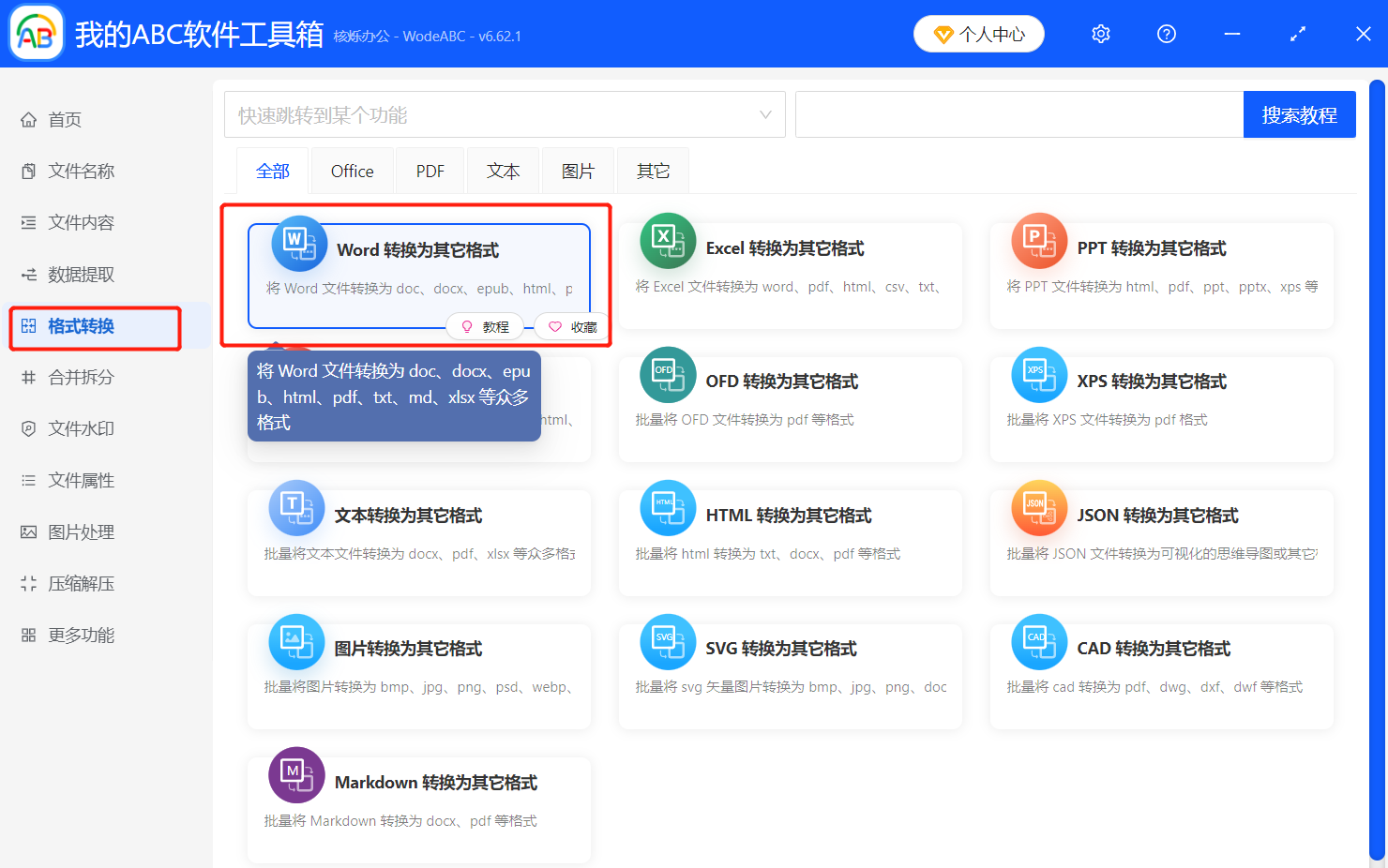Open the CAD 转换为其它格式 converter
Screen dimensions: 1388x868
(x=1161, y=648)
